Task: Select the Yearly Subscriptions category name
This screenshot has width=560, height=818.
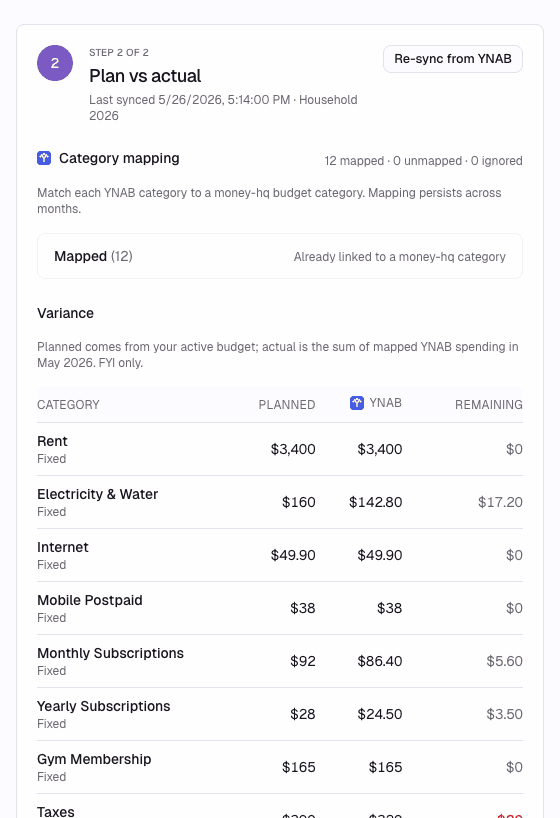Action: click(103, 706)
